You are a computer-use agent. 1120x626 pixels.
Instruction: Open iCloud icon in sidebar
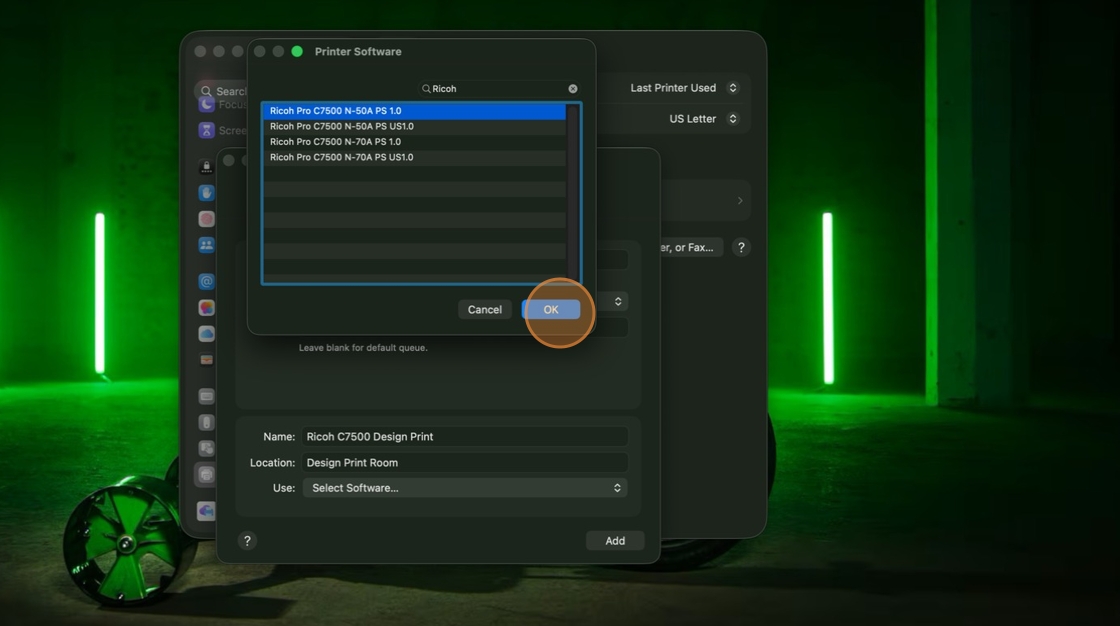coord(206,334)
